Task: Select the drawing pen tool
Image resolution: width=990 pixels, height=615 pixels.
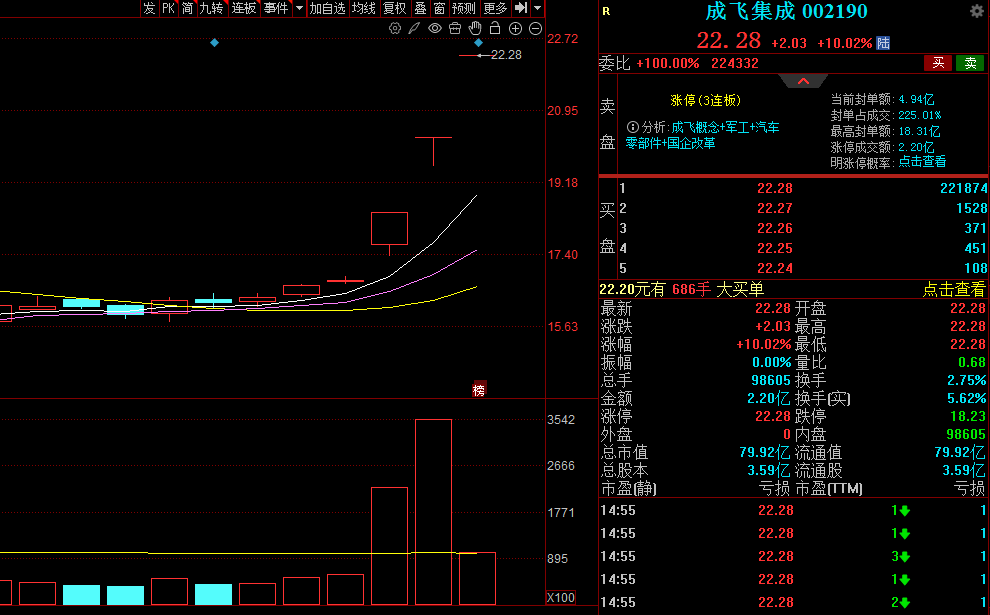Action: (x=414, y=28)
